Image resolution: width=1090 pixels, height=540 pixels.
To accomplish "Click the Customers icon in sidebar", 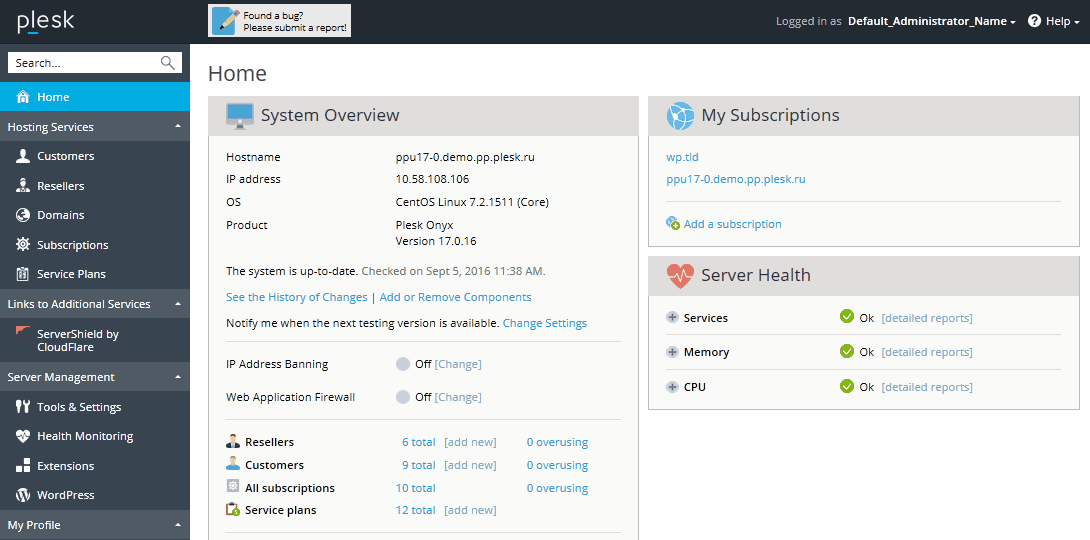I will pos(23,156).
